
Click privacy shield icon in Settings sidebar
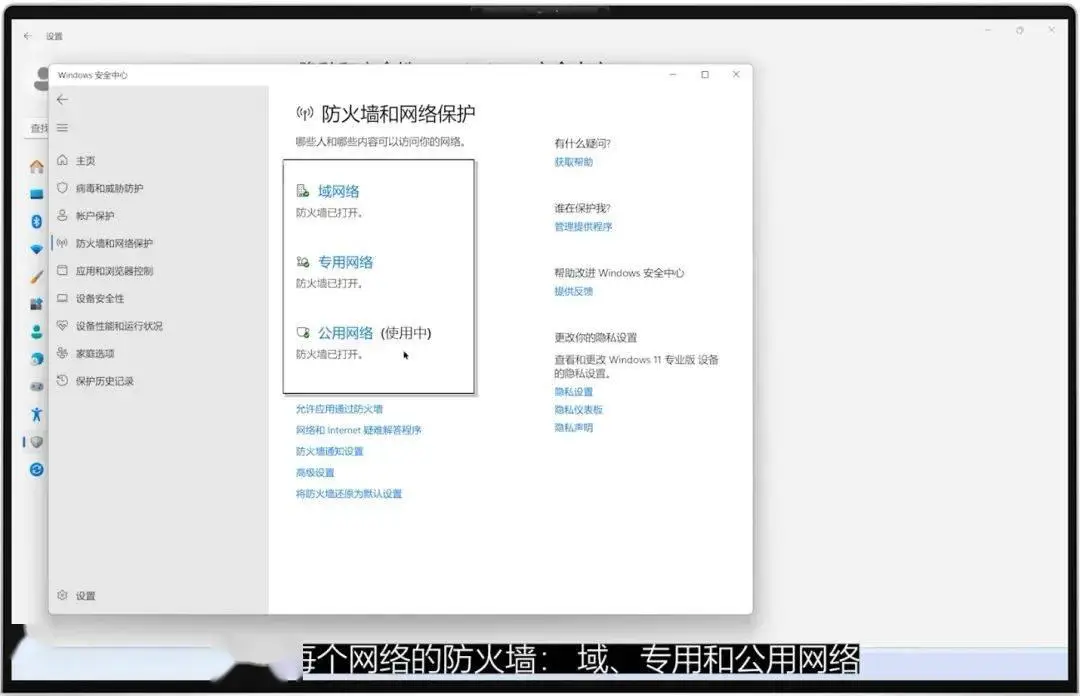pyautogui.click(x=37, y=442)
